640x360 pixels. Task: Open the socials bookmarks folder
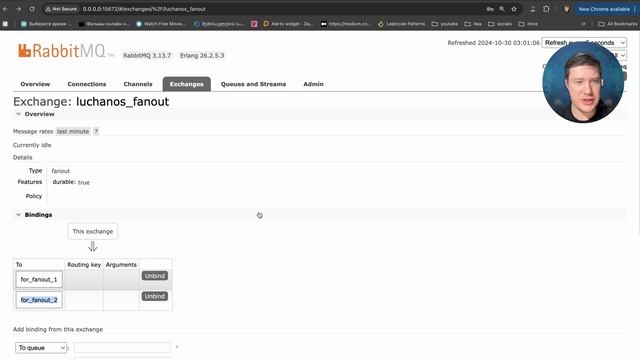(500, 24)
